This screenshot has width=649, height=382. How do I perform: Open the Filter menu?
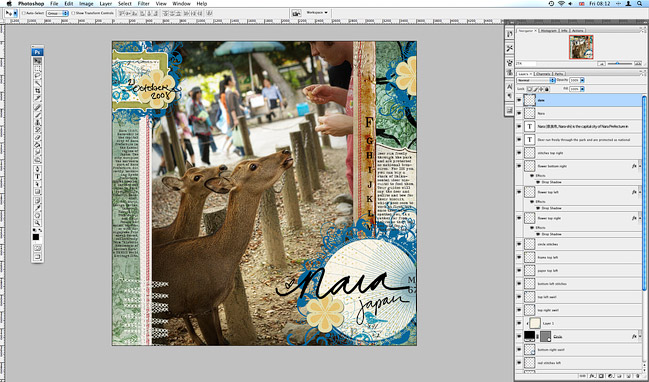pyautogui.click(x=143, y=3)
